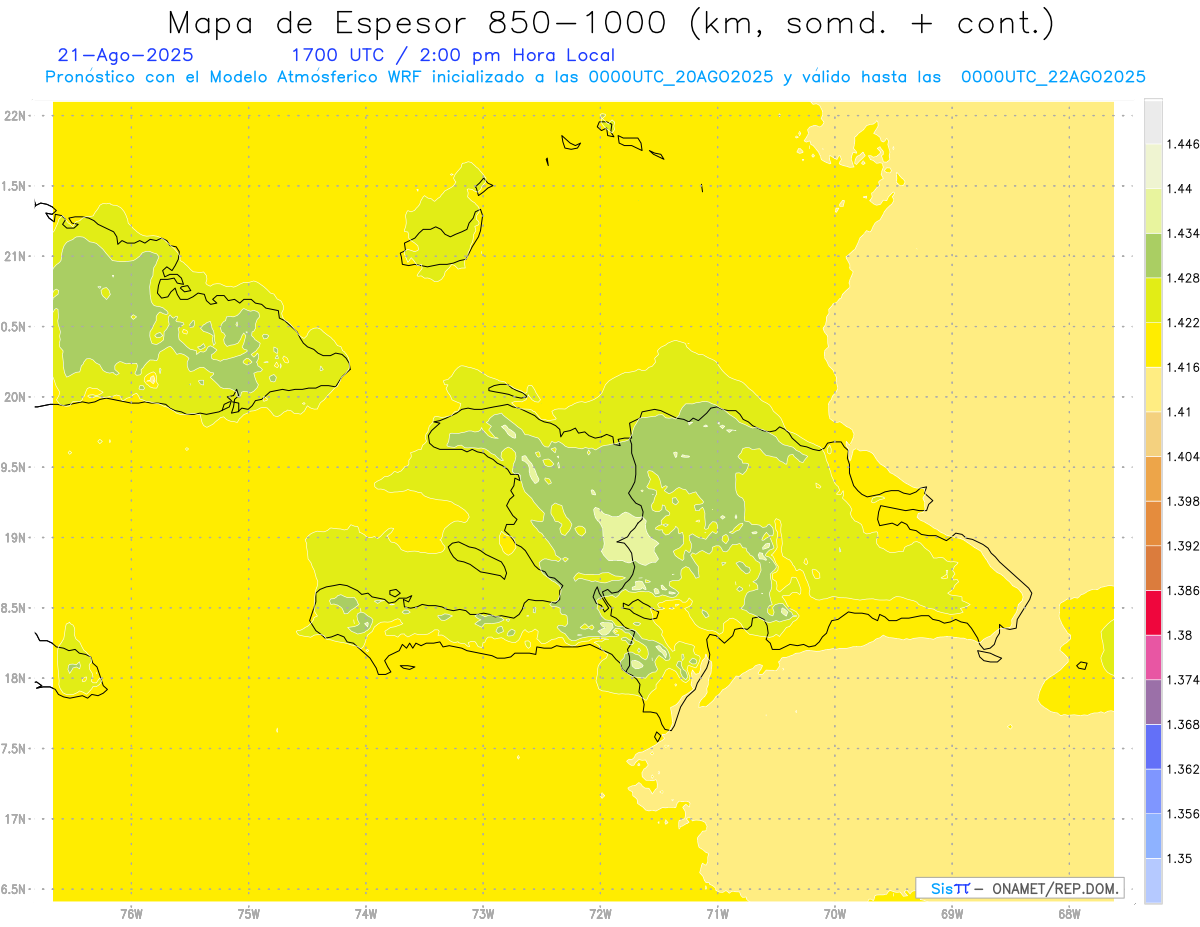Click the purple swatch between 1.368 and 1.374
The image size is (1200, 927).
(x=1153, y=702)
